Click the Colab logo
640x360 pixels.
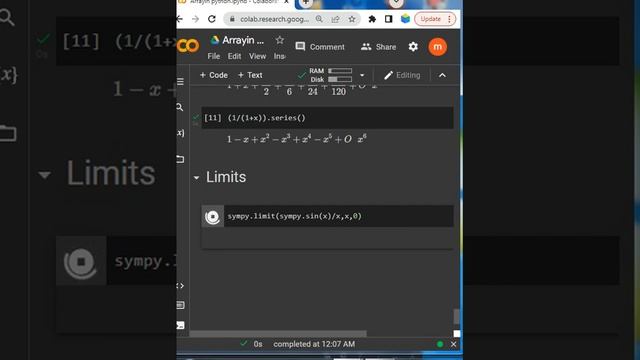[188, 46]
